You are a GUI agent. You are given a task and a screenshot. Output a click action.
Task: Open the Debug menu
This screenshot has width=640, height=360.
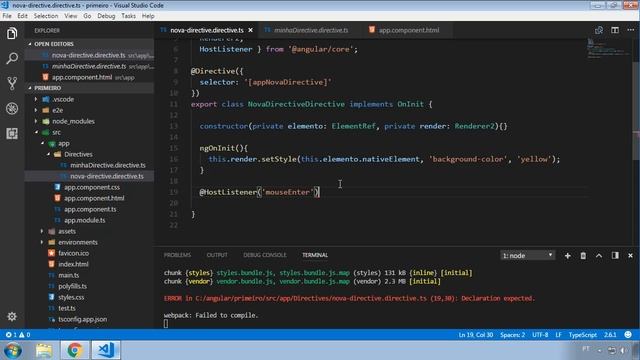106,16
